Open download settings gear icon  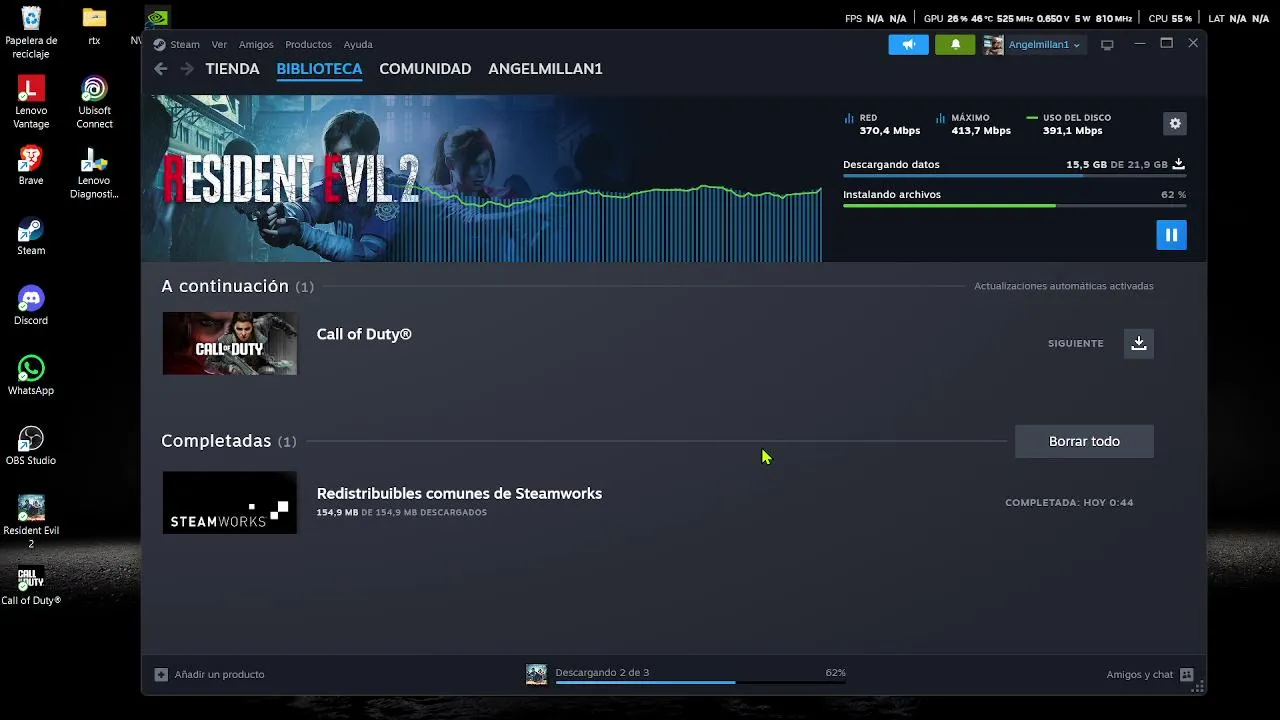pos(1175,124)
